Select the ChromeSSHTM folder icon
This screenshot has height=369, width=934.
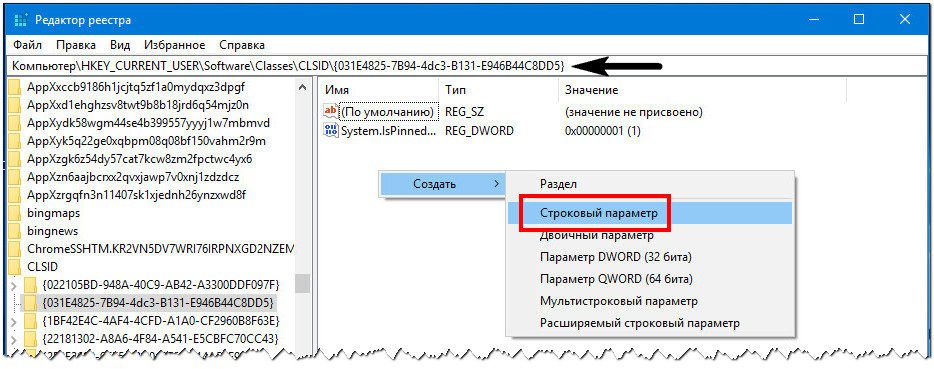(x=14, y=248)
